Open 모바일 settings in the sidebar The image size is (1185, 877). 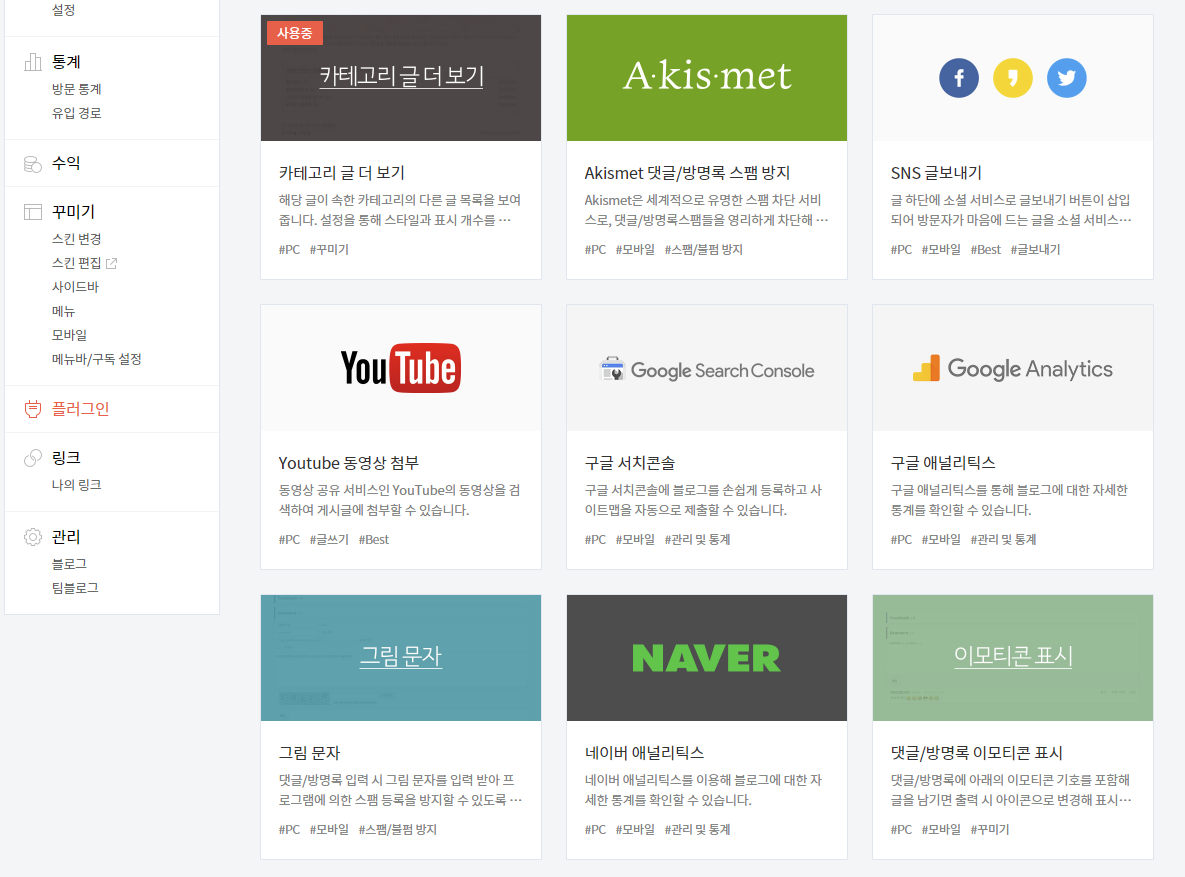(x=70, y=335)
